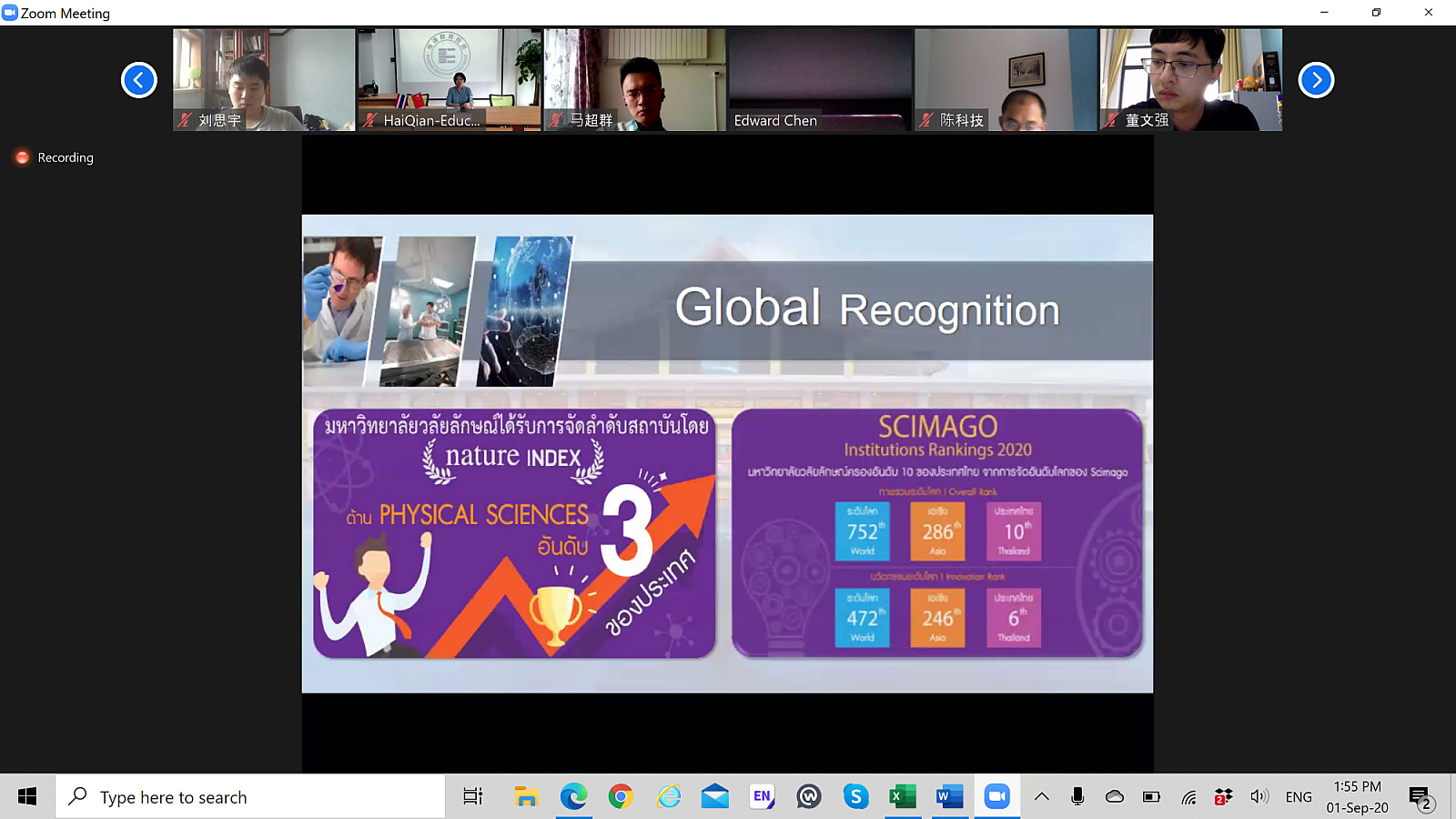Open File Explorer from taskbar
The width and height of the screenshot is (1456, 819).
pos(526,797)
